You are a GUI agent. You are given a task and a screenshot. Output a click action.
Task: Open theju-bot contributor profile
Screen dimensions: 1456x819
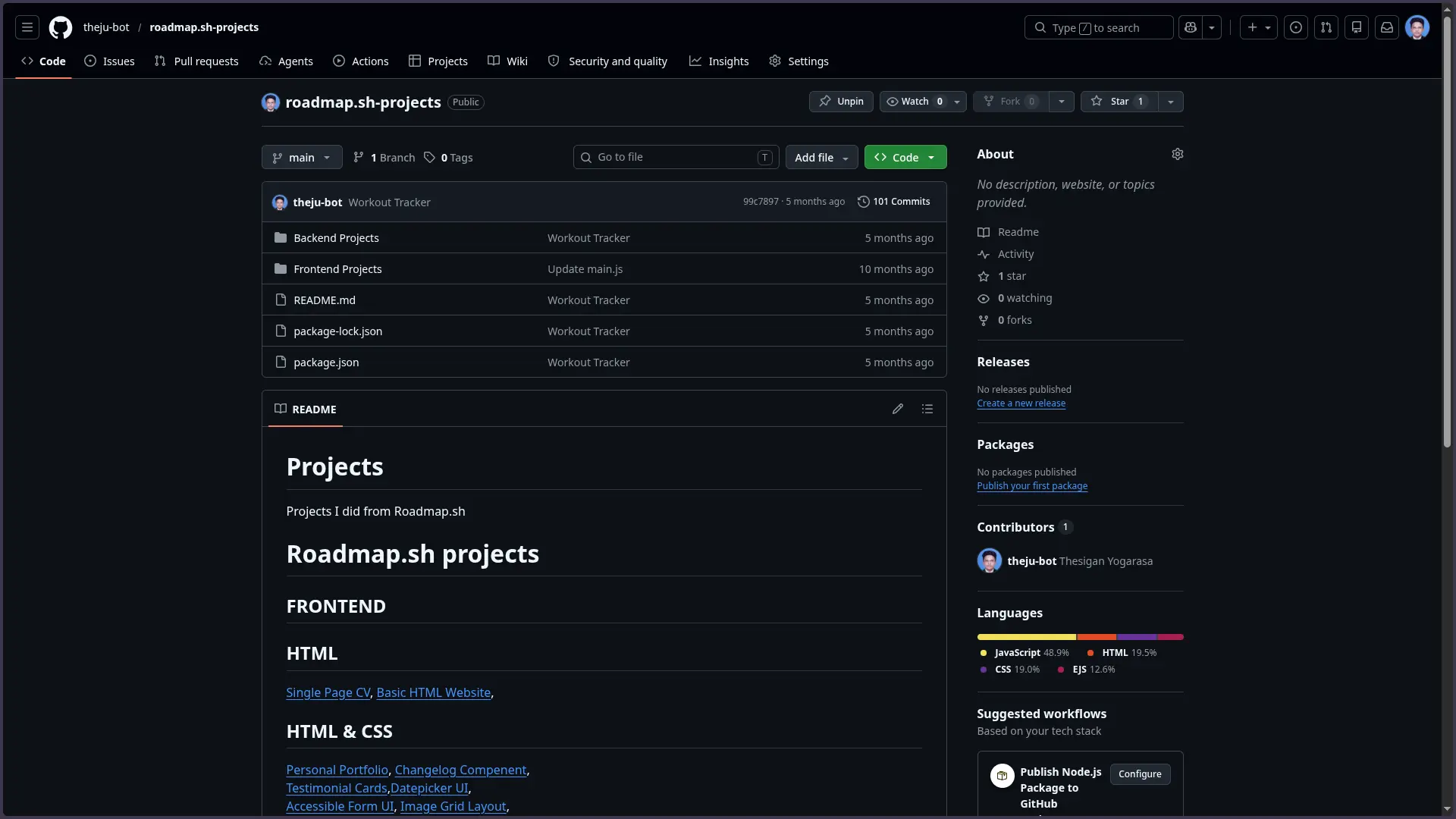(x=1031, y=561)
